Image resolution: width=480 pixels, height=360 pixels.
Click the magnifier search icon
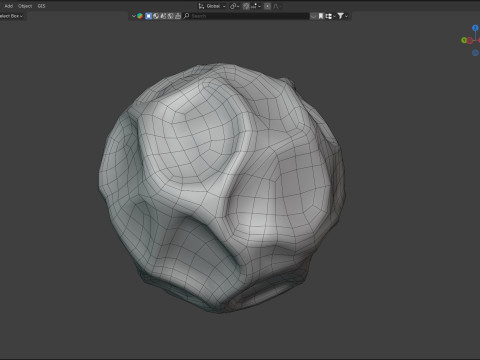(187, 16)
